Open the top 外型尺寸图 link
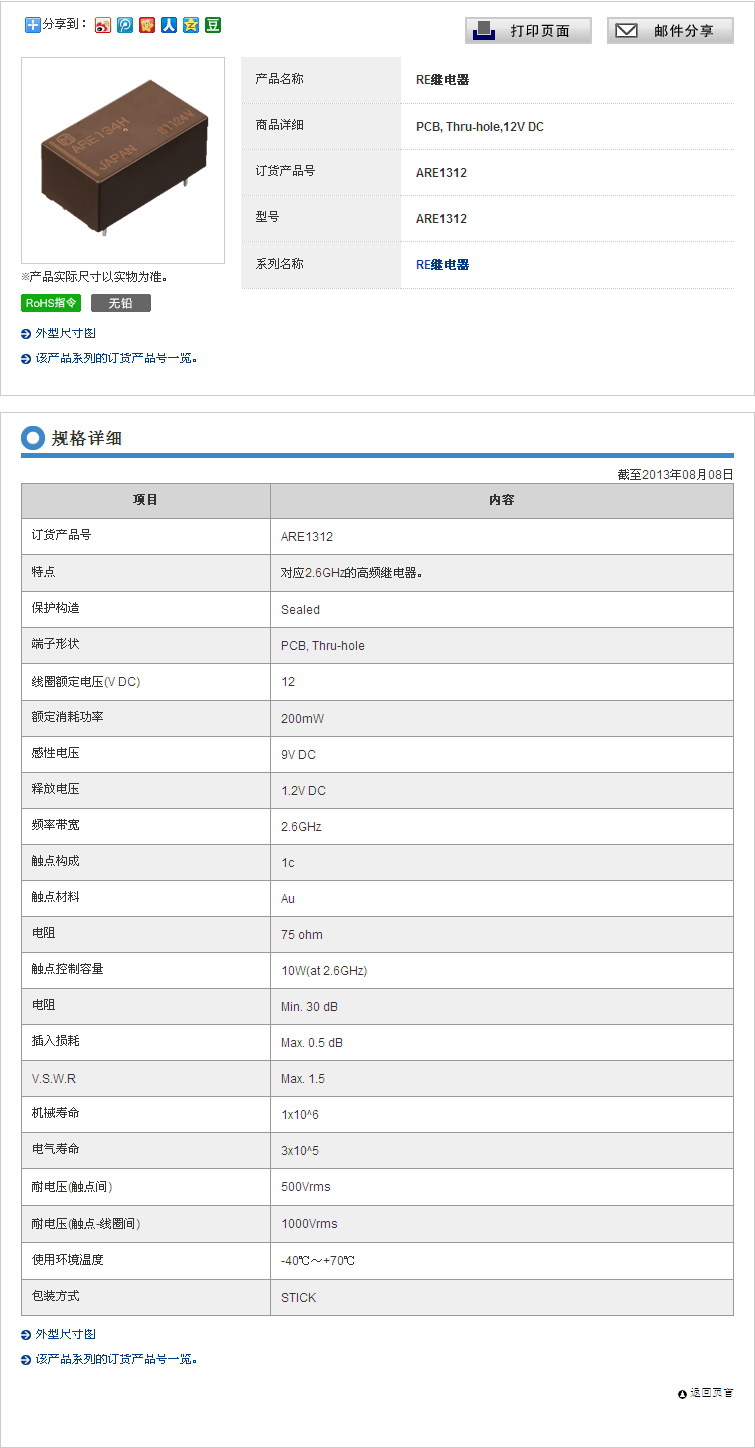 65,333
